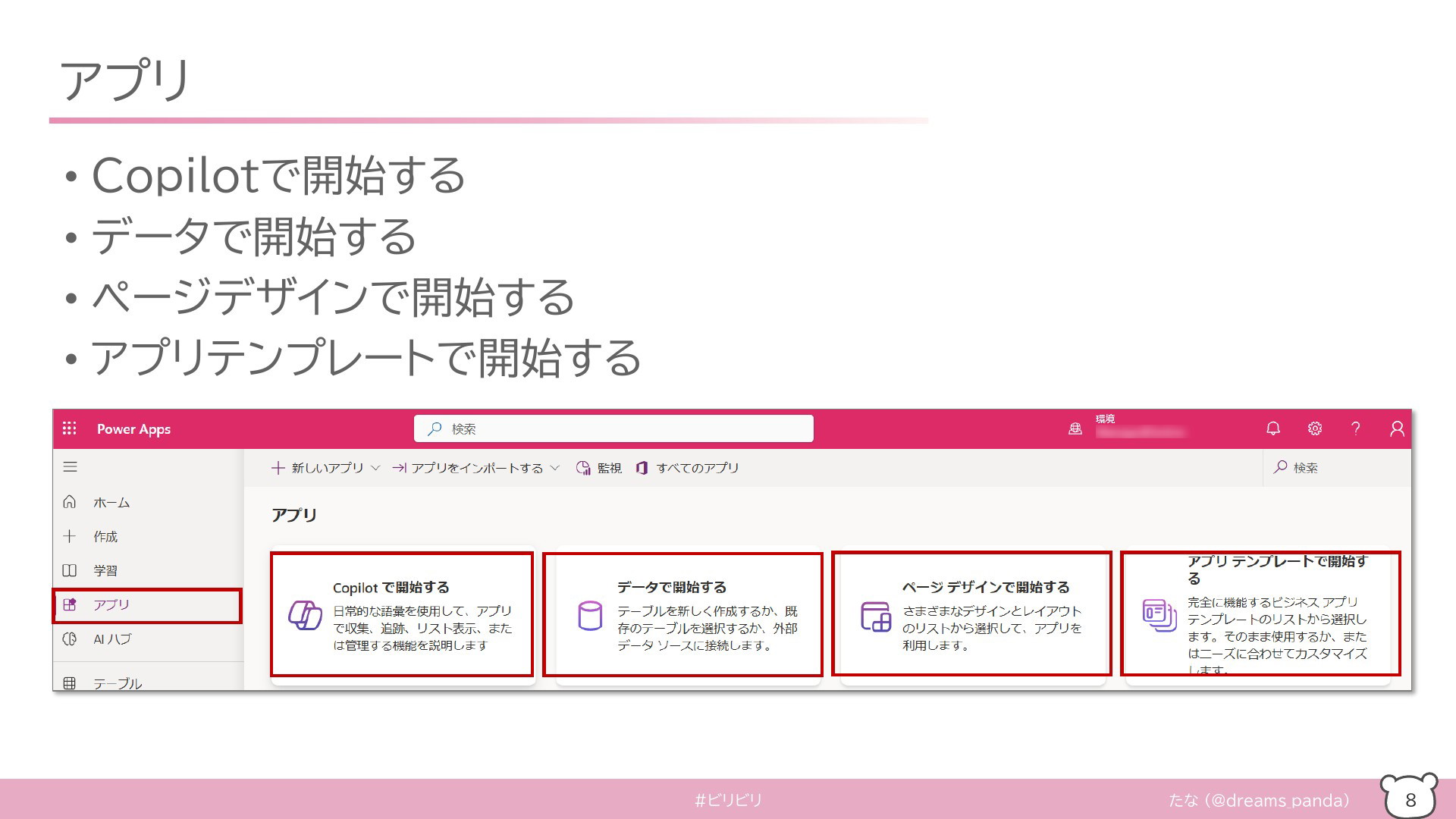The width and height of the screenshot is (1456, 819).
Task: Click the slide bullet データで開始する
Action: (254, 236)
